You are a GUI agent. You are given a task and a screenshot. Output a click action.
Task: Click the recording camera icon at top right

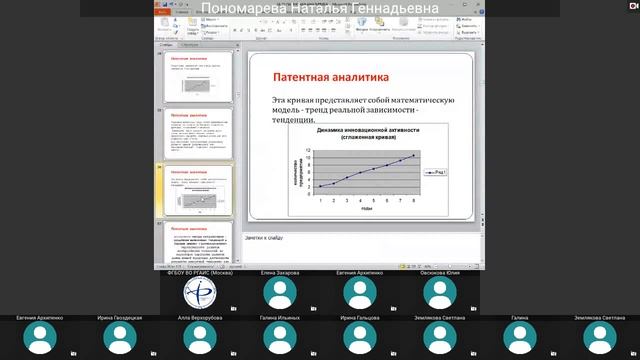(x=634, y=5)
